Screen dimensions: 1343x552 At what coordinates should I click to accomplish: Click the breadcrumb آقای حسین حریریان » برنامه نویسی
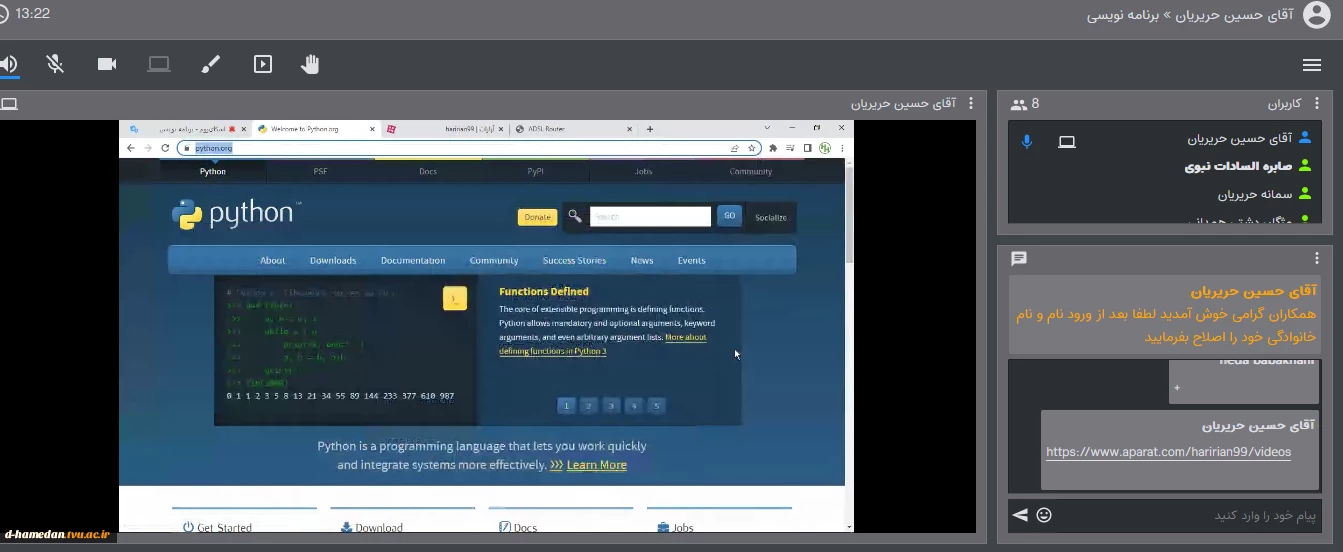click(x=1190, y=15)
